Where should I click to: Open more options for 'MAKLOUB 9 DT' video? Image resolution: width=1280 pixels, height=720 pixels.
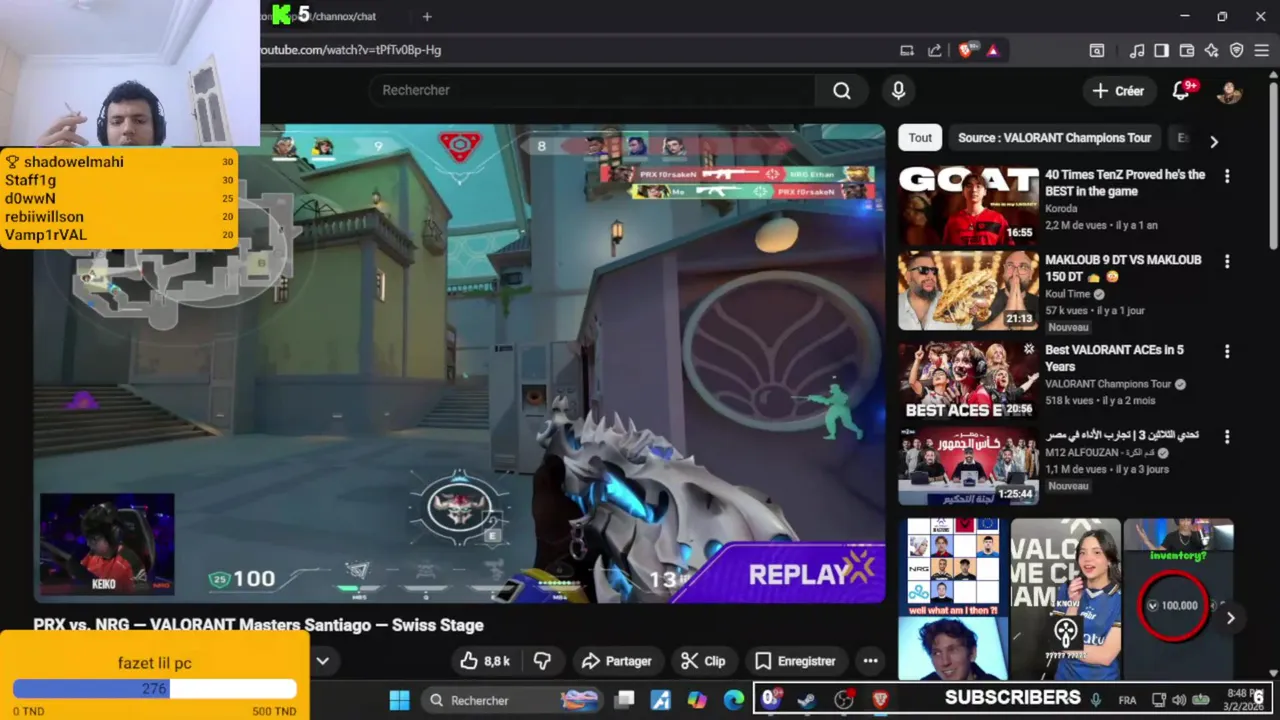tap(1227, 262)
